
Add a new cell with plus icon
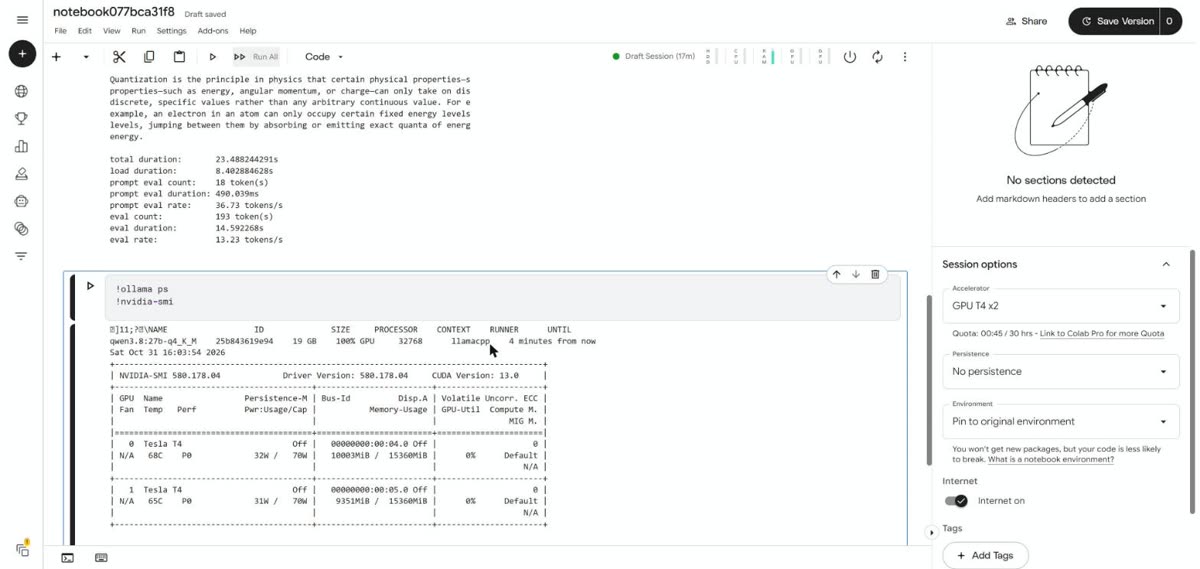tap(57, 57)
